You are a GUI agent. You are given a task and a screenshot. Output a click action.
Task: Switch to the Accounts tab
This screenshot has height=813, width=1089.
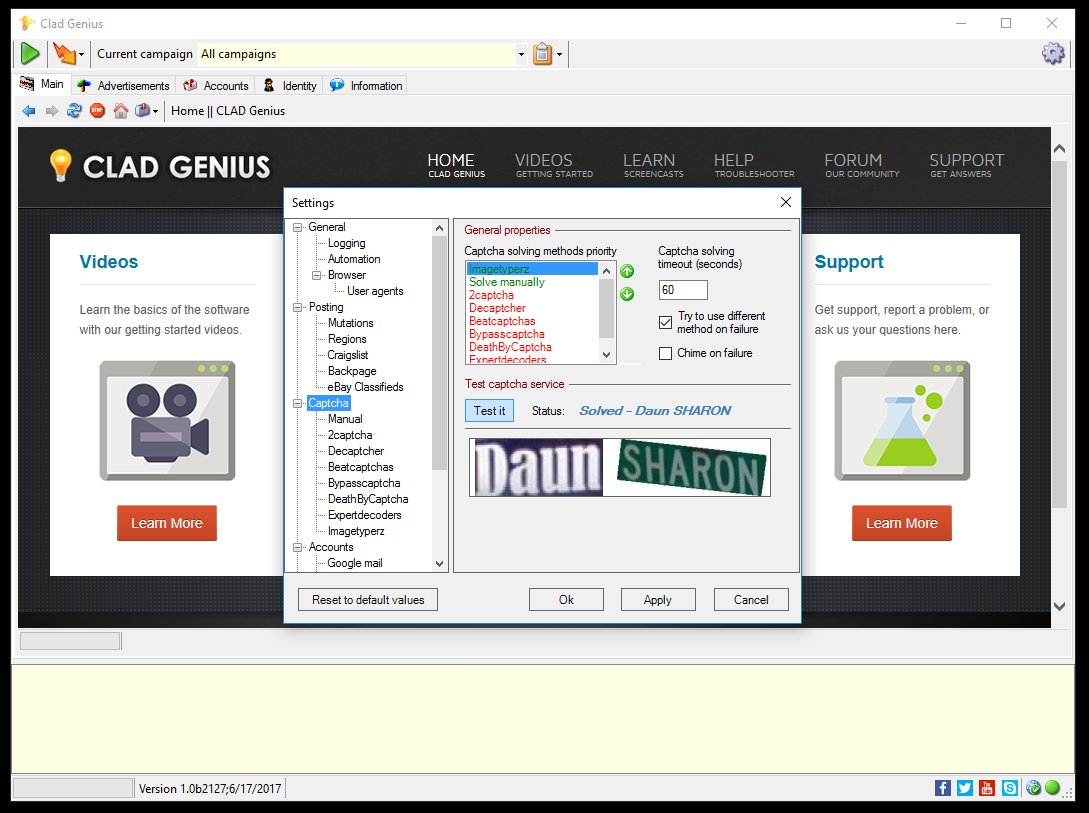(x=216, y=85)
